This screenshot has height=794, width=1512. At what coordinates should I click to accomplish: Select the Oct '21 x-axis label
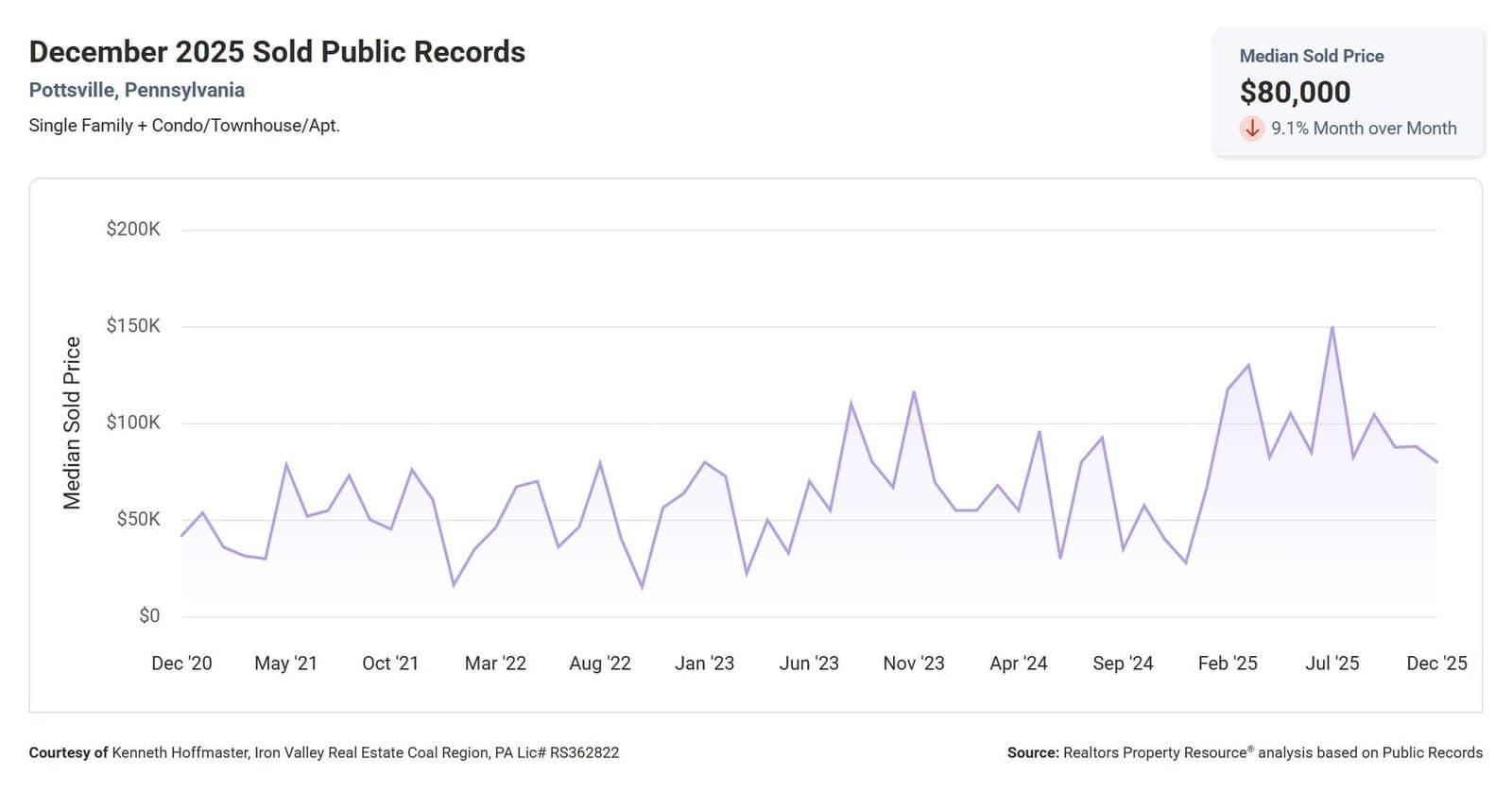click(x=390, y=664)
